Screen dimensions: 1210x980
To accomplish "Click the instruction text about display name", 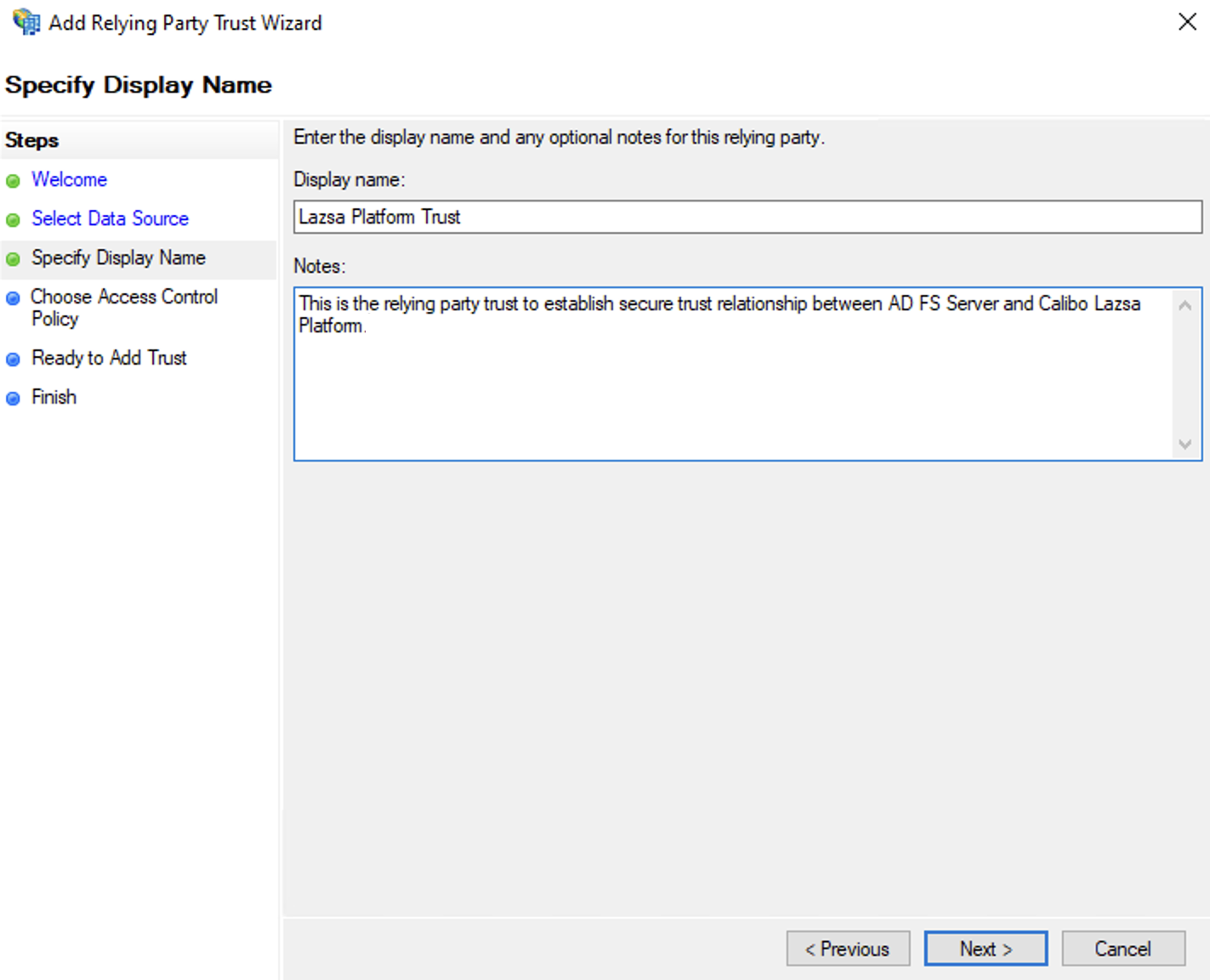I will tap(559, 137).
